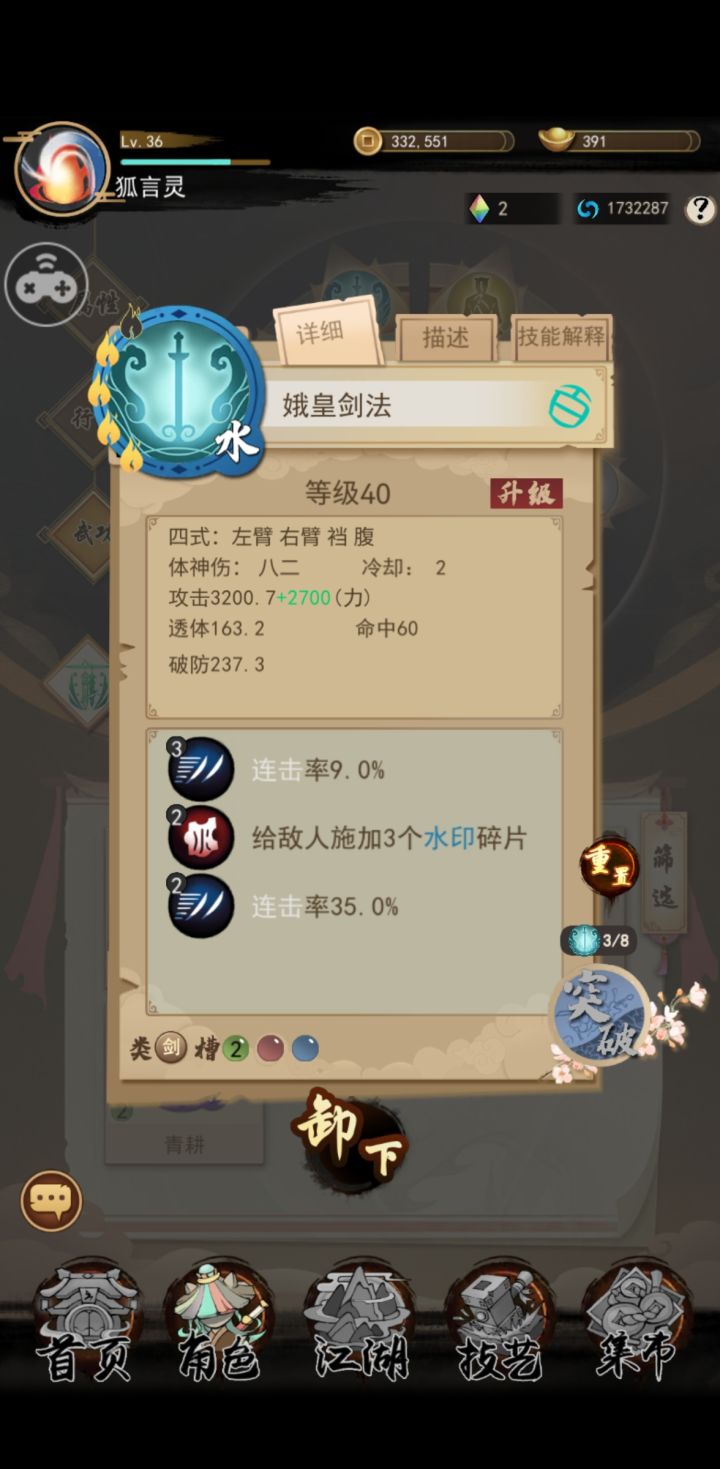Select the 连击率9.0% skill icon

point(201,770)
